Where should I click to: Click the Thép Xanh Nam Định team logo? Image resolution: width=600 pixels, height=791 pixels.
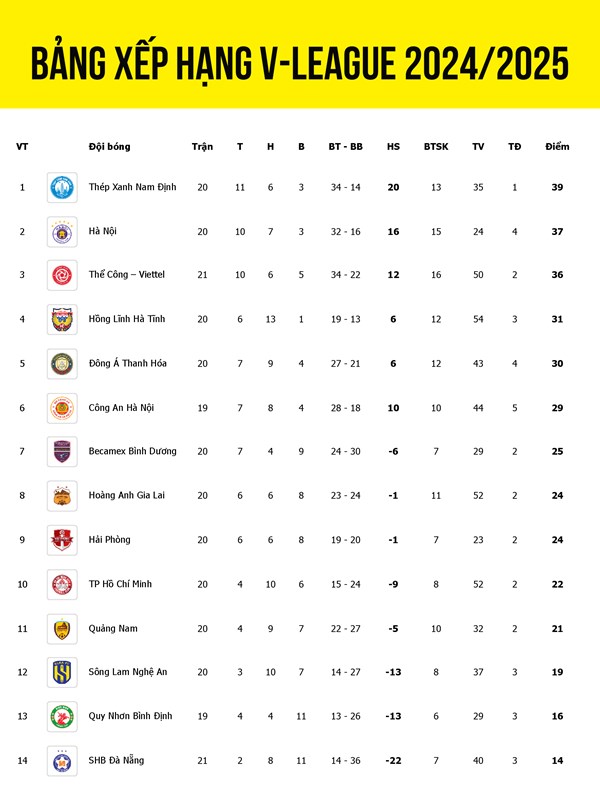click(x=62, y=187)
